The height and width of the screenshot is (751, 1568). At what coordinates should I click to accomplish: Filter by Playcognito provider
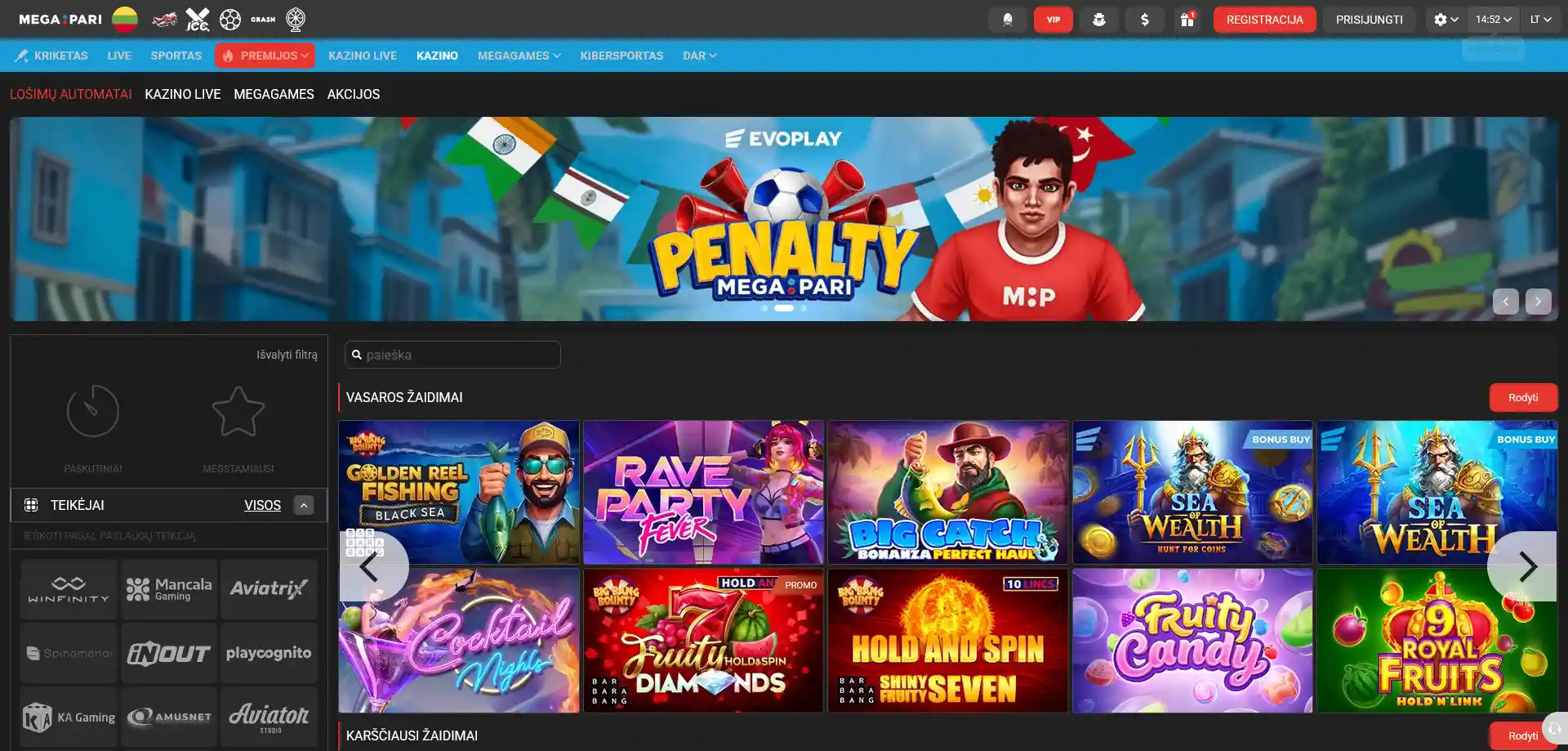269,653
